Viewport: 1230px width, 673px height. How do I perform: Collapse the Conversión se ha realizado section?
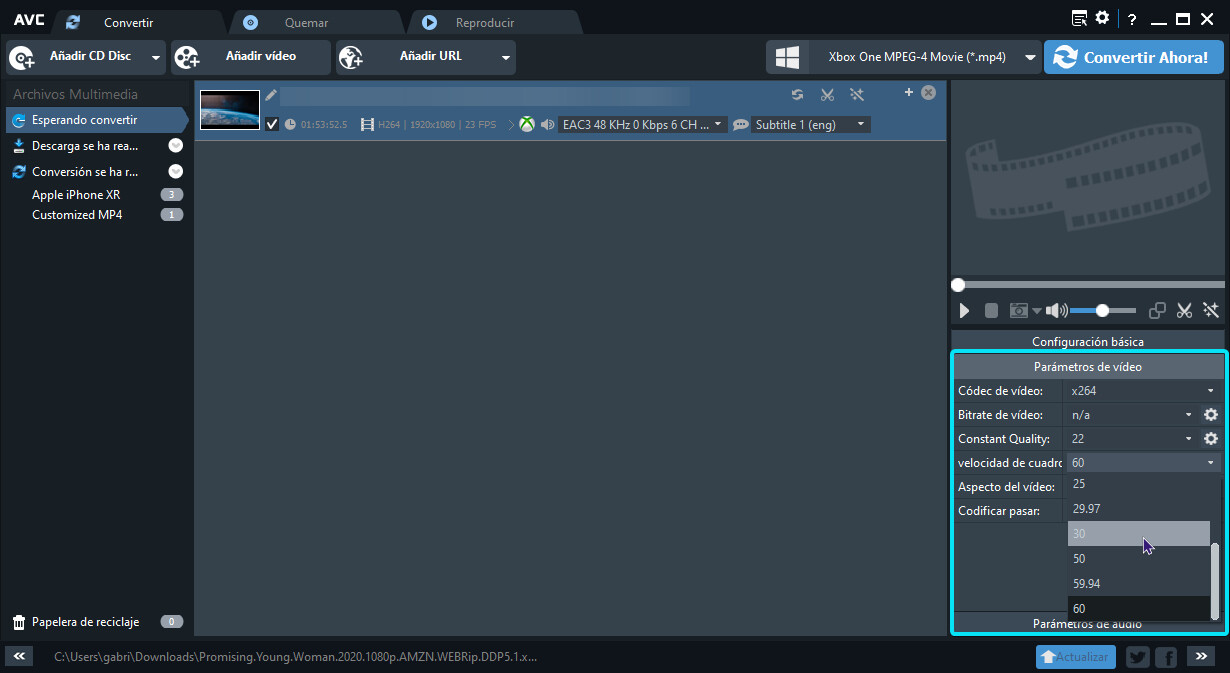[176, 172]
